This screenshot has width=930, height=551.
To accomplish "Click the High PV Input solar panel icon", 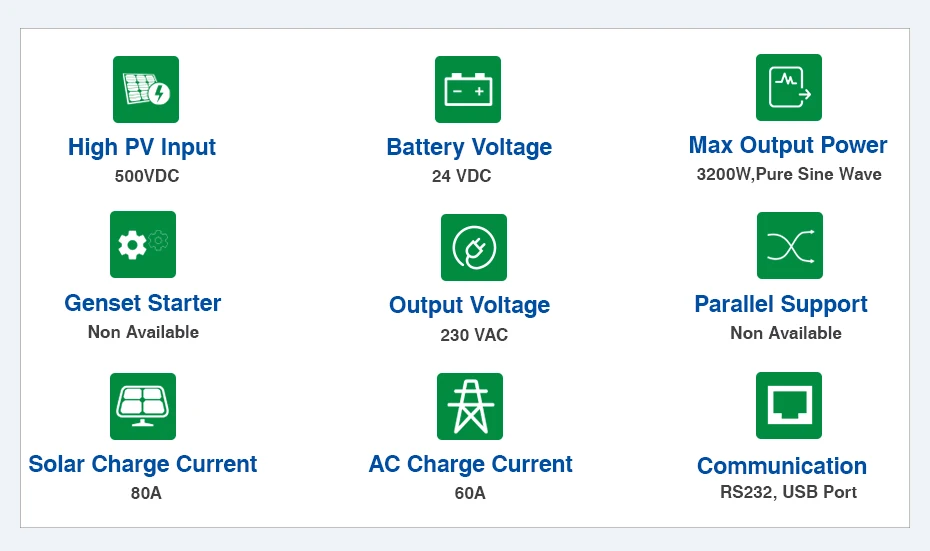I will [x=146, y=90].
